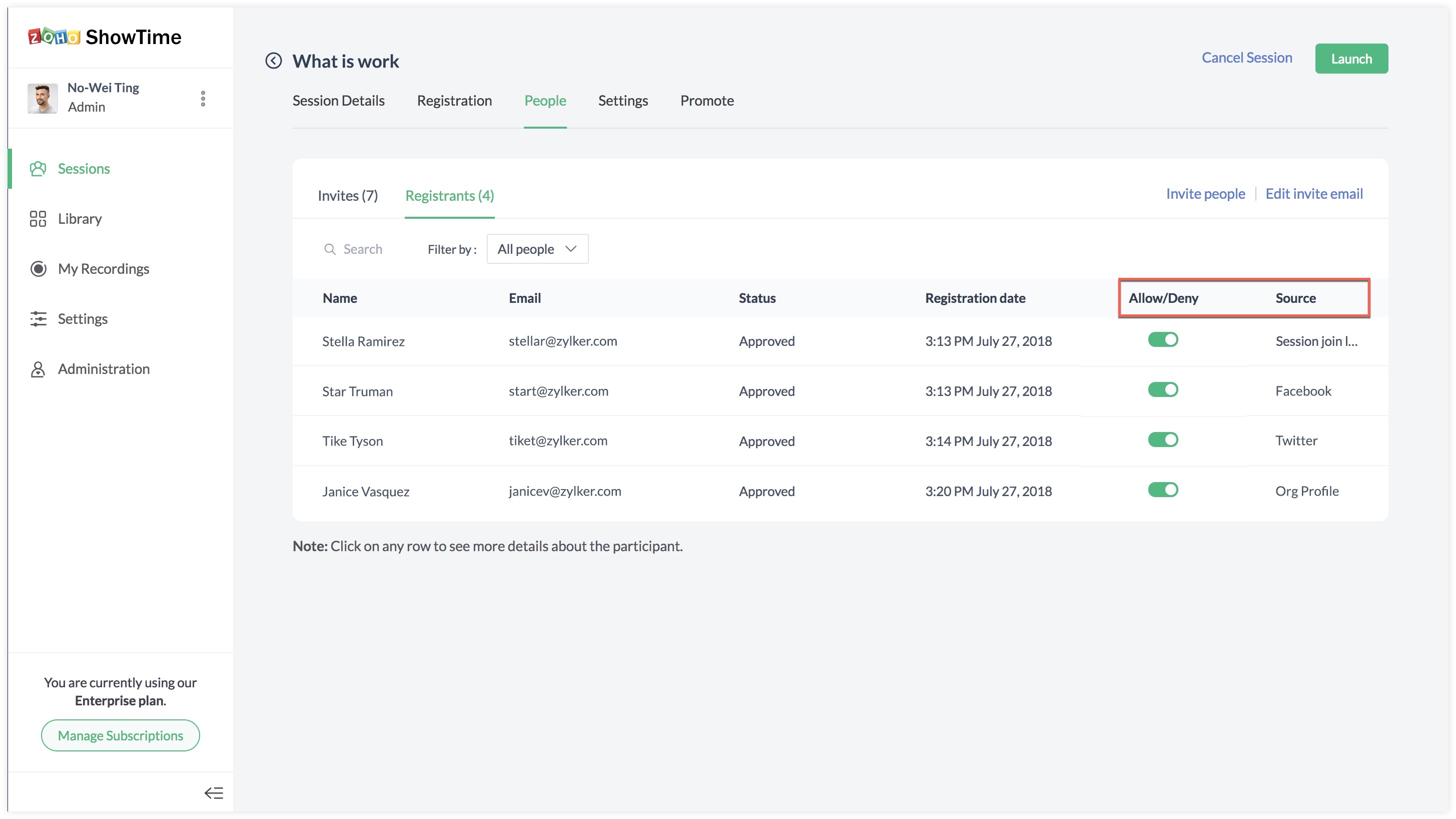Toggle Allow/Deny for Stella Ramirez
1456x819 pixels.
tap(1163, 340)
